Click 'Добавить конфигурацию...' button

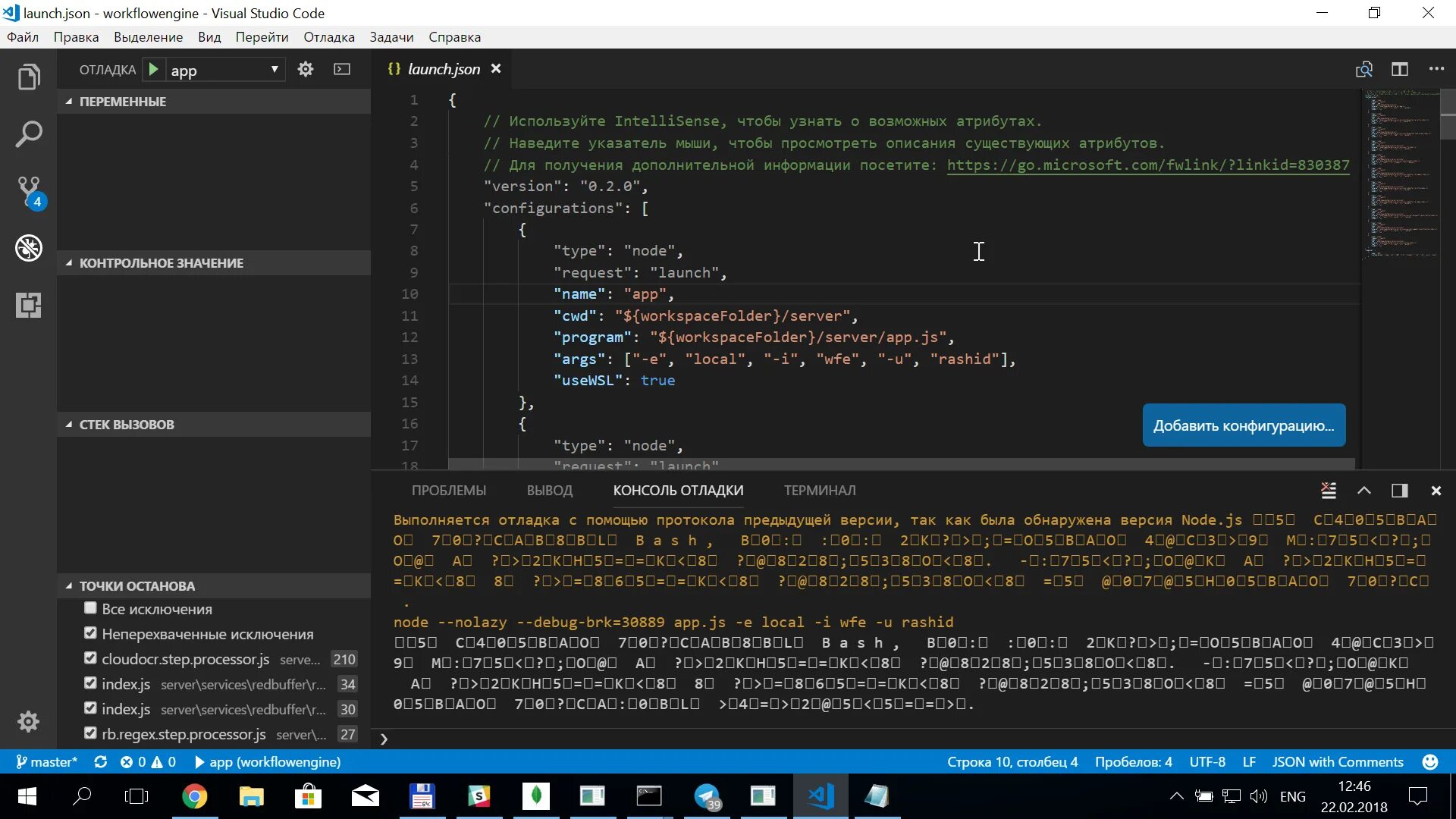pos(1244,425)
